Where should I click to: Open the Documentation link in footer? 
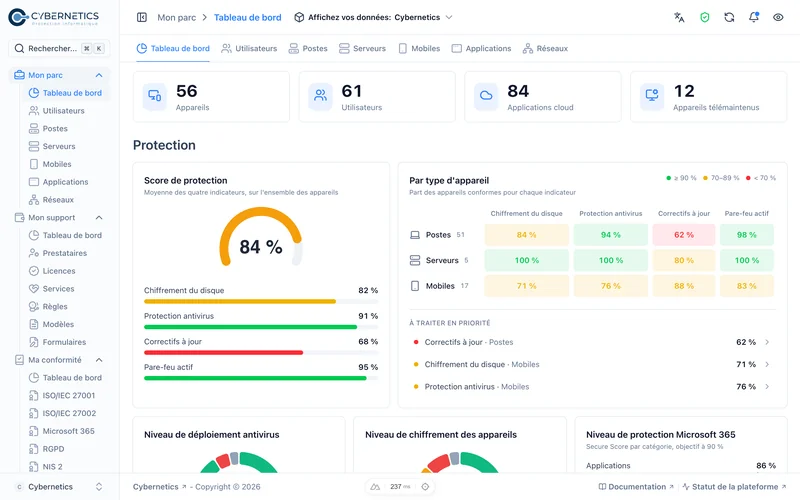click(636, 487)
